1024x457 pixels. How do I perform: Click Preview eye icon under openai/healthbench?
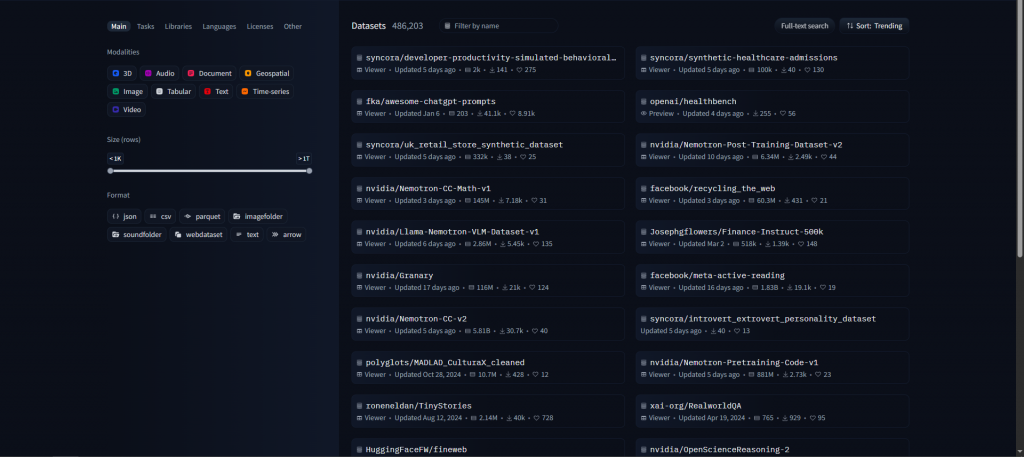pyautogui.click(x=643, y=114)
